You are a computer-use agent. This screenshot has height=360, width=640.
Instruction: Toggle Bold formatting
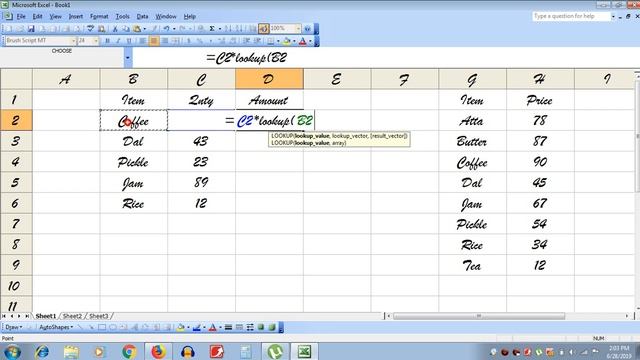107,41
